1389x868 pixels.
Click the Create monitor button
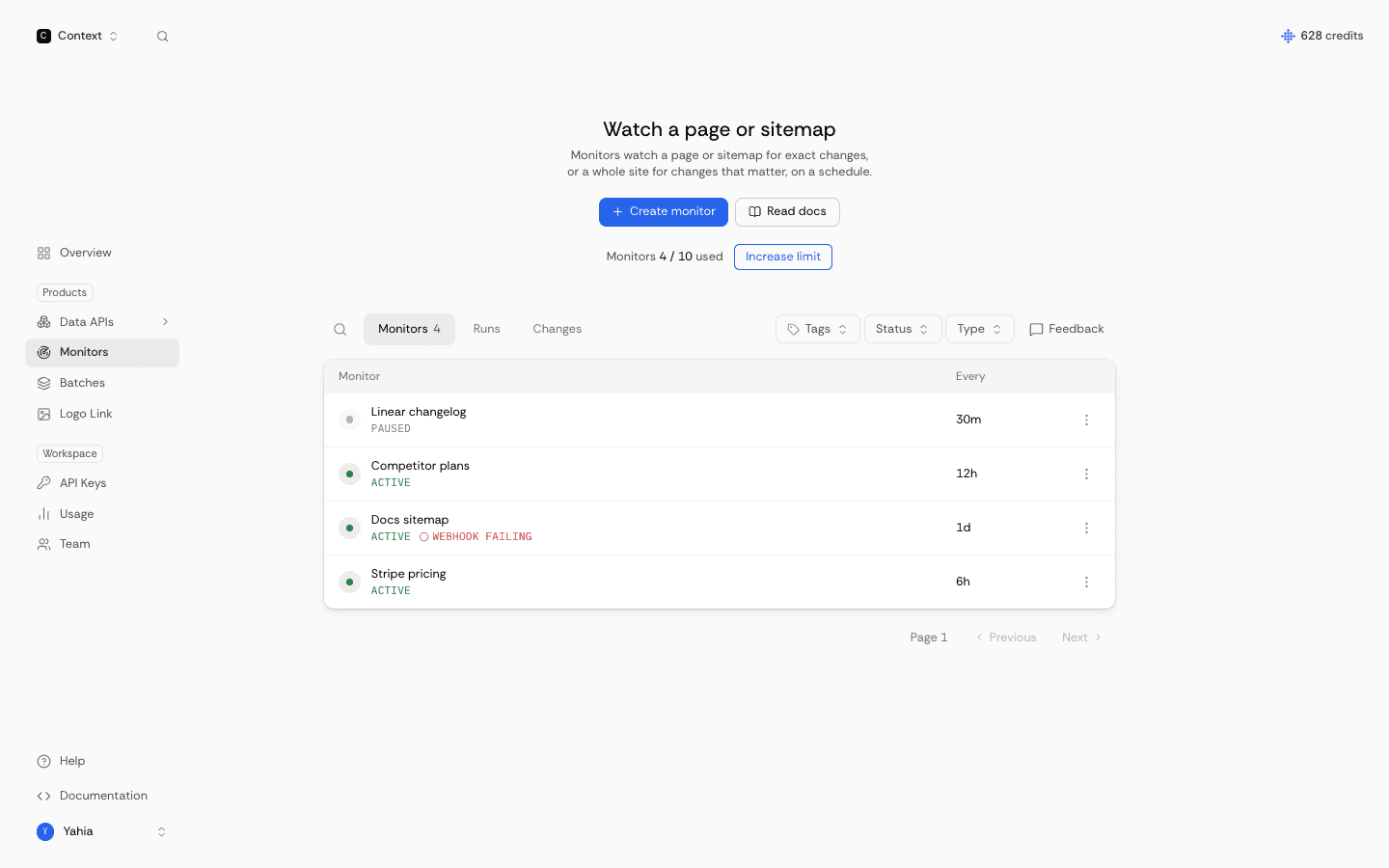pyautogui.click(x=664, y=212)
